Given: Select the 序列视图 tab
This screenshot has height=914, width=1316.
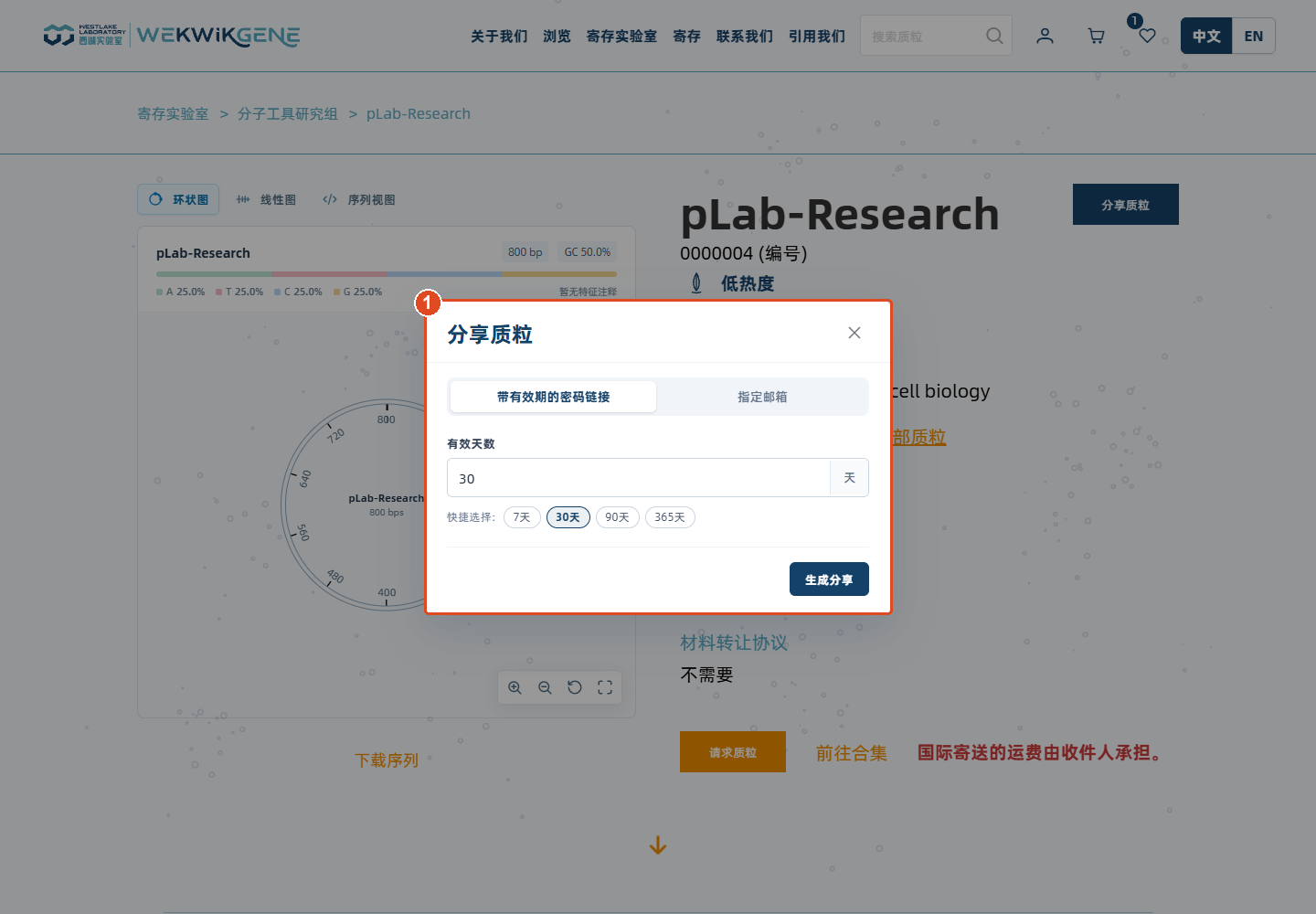Looking at the screenshot, I should tap(358, 199).
